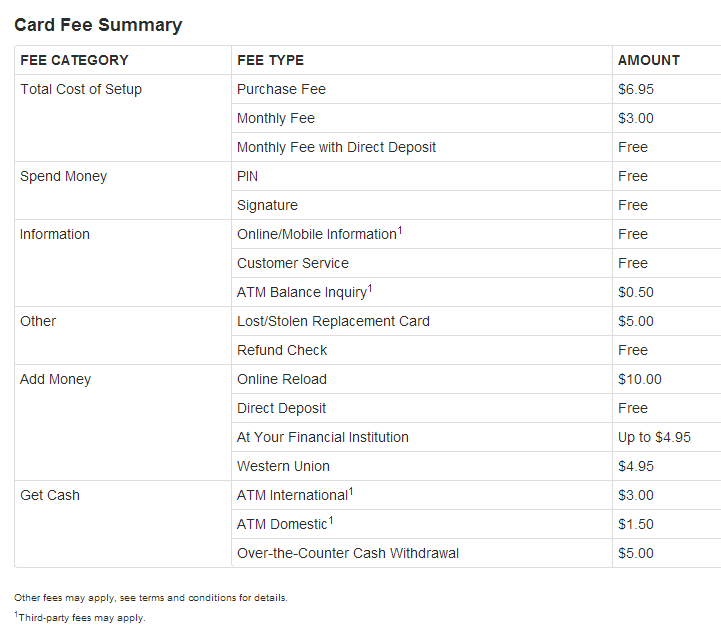Click the $10.00 Online Reload amount
Screen dimensions: 721x637
click(x=640, y=379)
